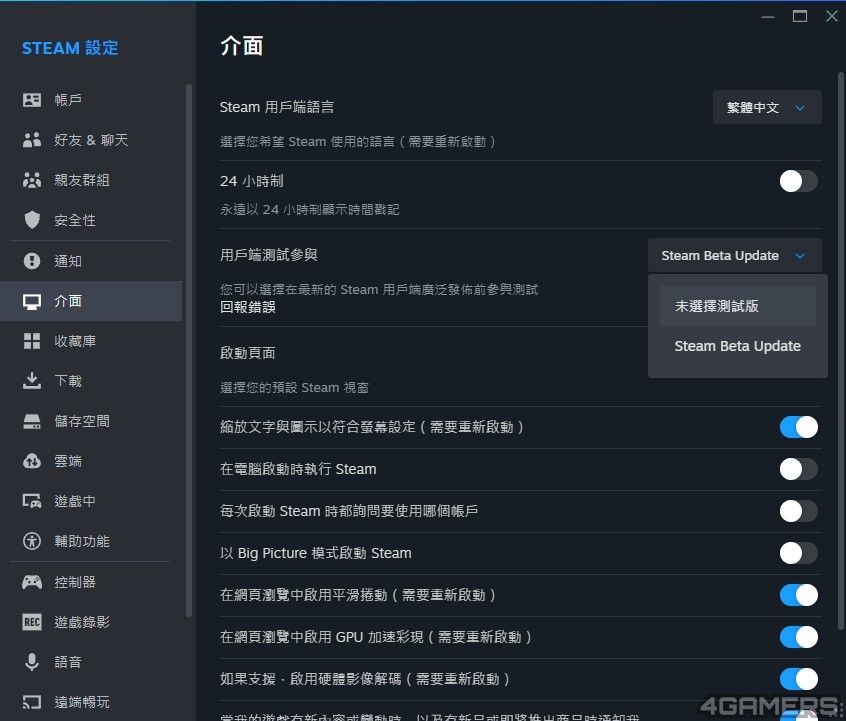The height and width of the screenshot is (721, 846).
Task: Disable 縮放文字與圖示以符合螢幕設定 toggle
Action: point(799,427)
